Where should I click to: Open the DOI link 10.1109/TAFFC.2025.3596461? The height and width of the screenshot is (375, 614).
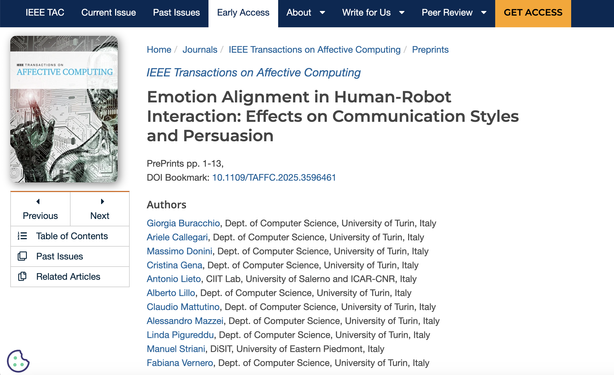(274, 177)
